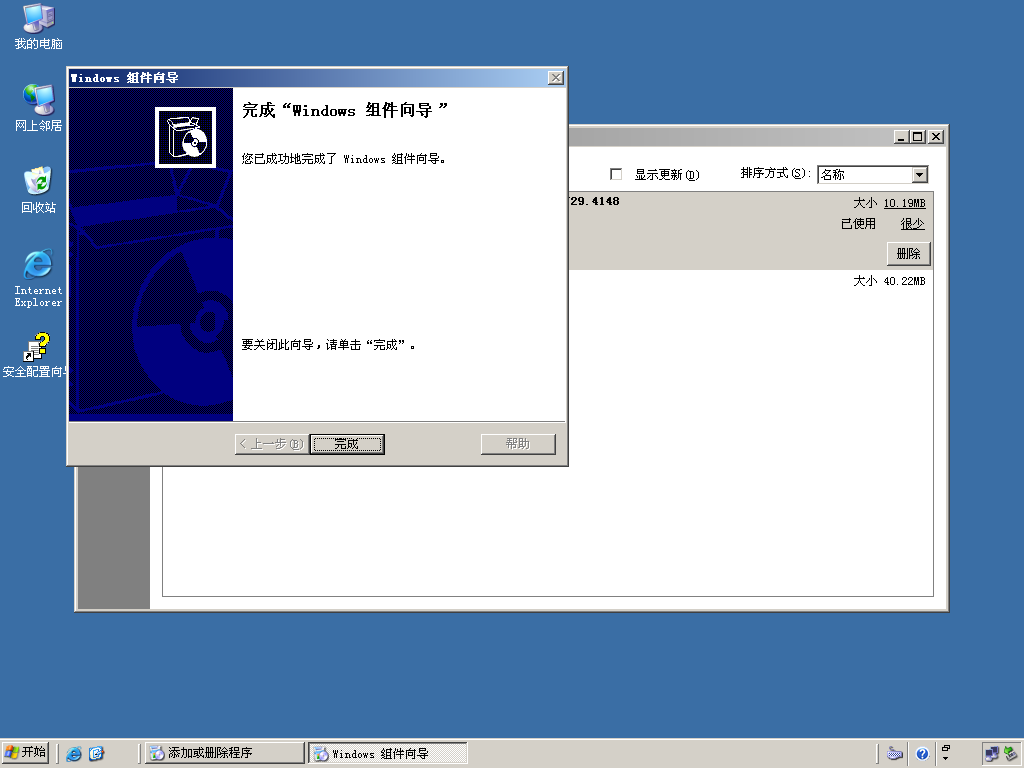1024x768 pixels.
Task: Click the second quick launch icon beside IE
Action: pos(96,754)
